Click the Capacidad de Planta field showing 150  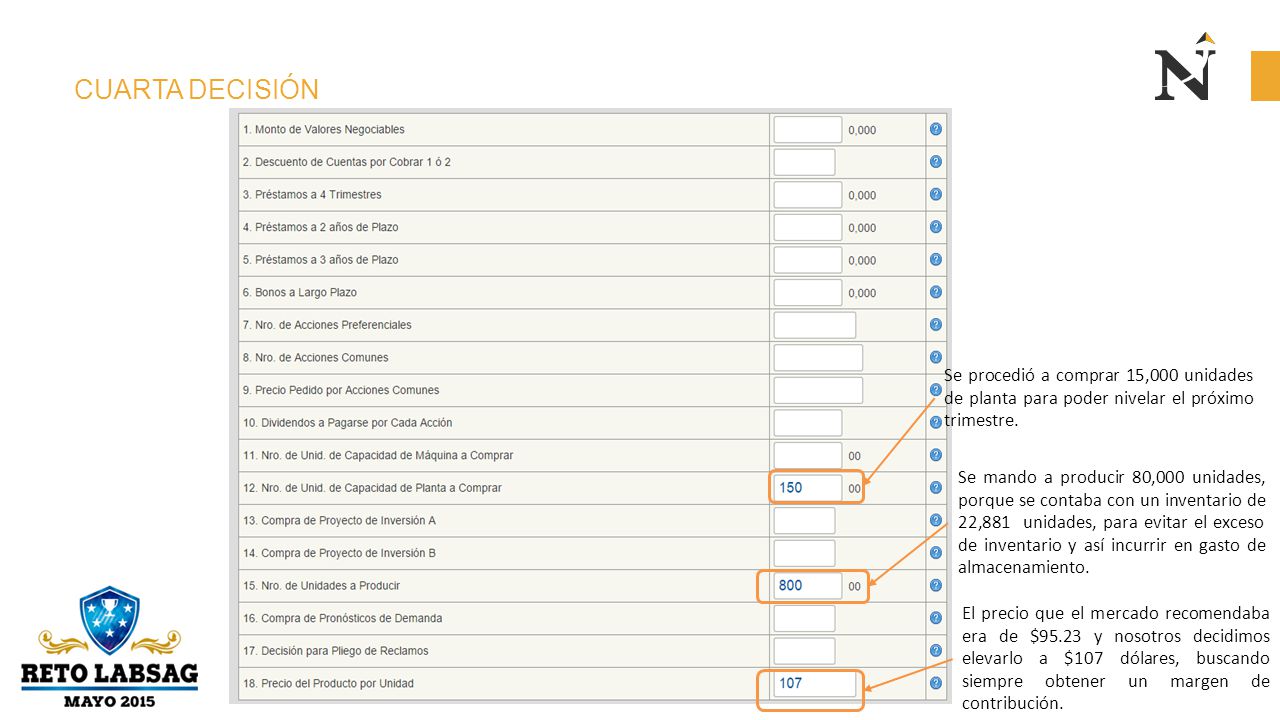pos(808,488)
